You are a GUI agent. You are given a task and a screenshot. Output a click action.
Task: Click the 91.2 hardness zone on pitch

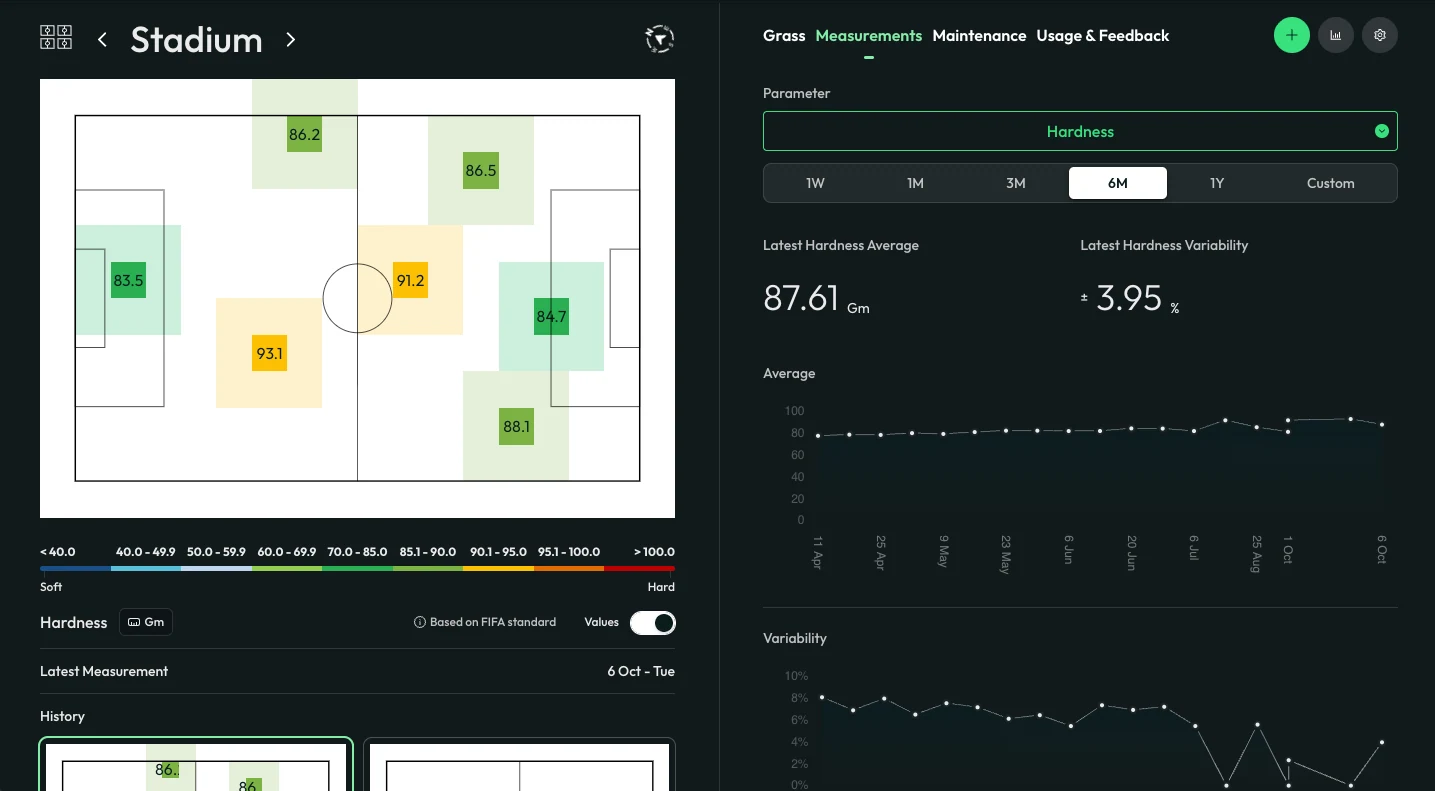[410, 280]
